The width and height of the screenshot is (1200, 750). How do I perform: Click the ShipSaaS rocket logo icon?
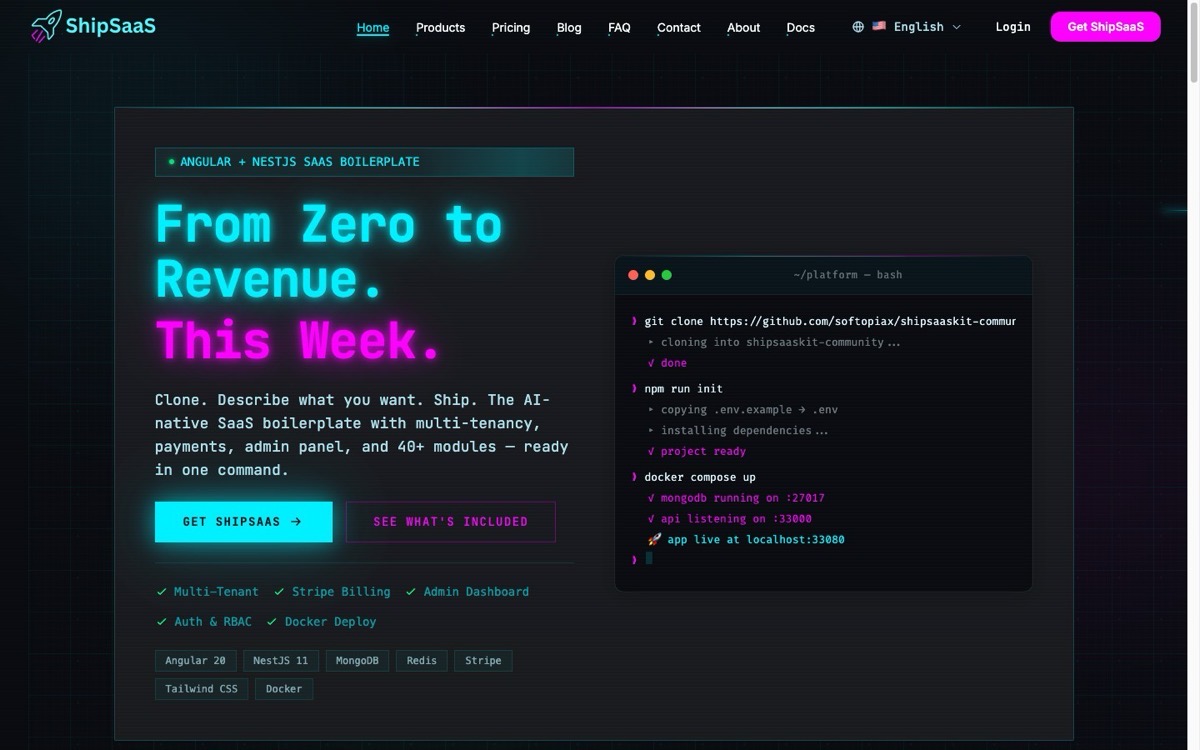[x=46, y=26]
